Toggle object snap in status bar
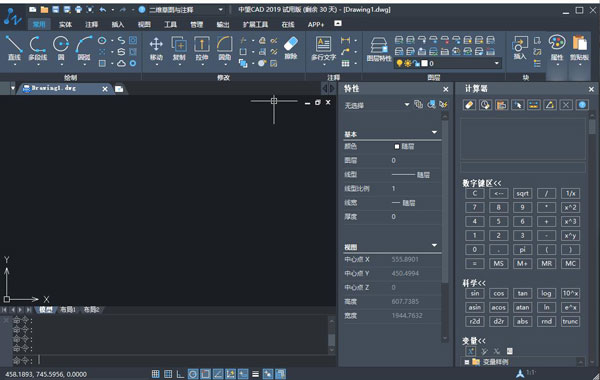Viewport: 600px width, 380px height. pyautogui.click(x=205, y=374)
